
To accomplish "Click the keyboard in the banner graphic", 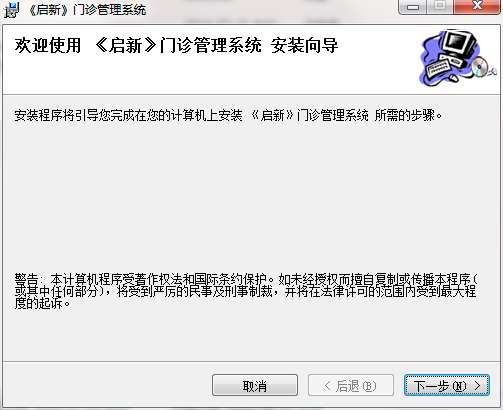I will [x=438, y=67].
